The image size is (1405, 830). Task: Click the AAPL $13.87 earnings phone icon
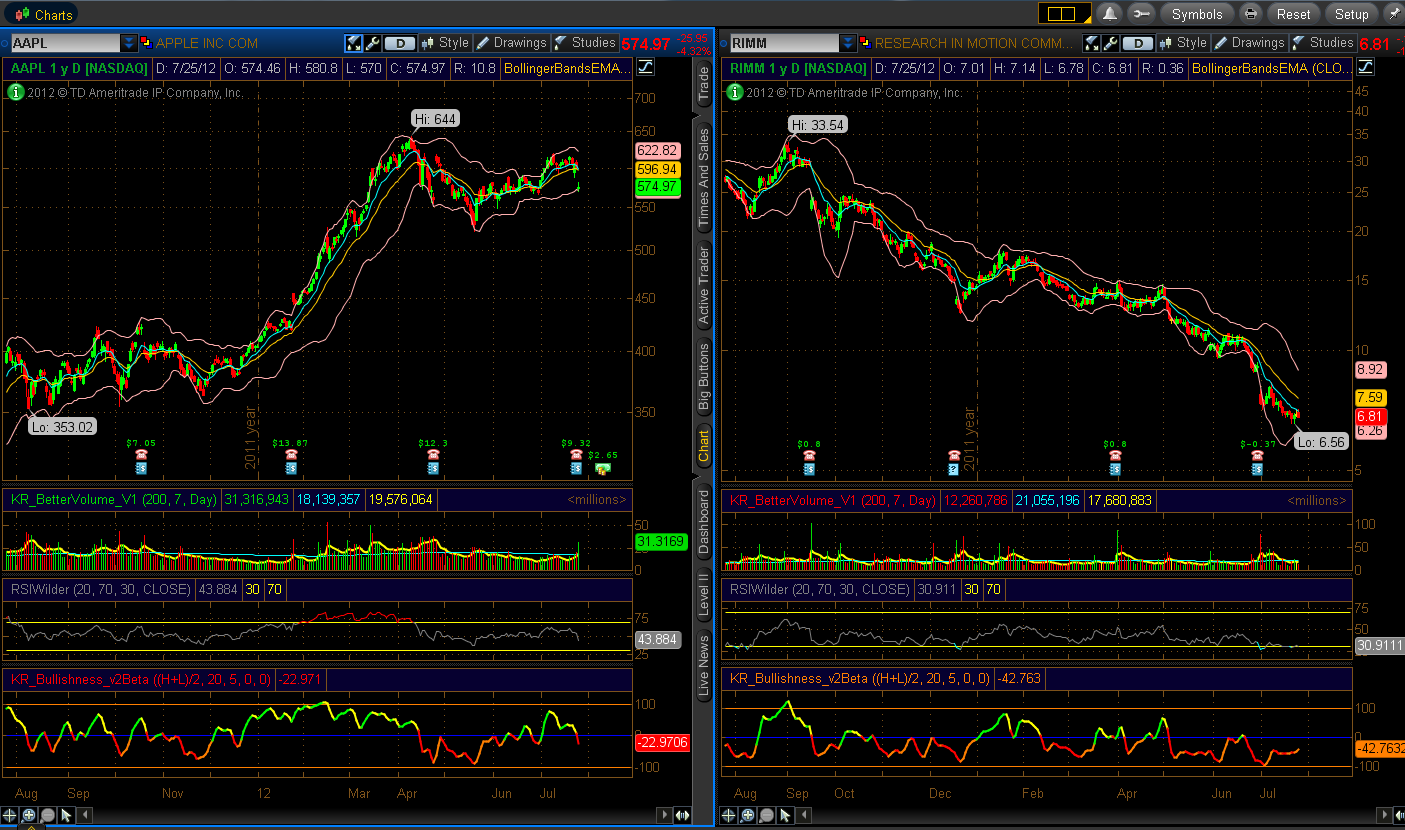pos(292,455)
